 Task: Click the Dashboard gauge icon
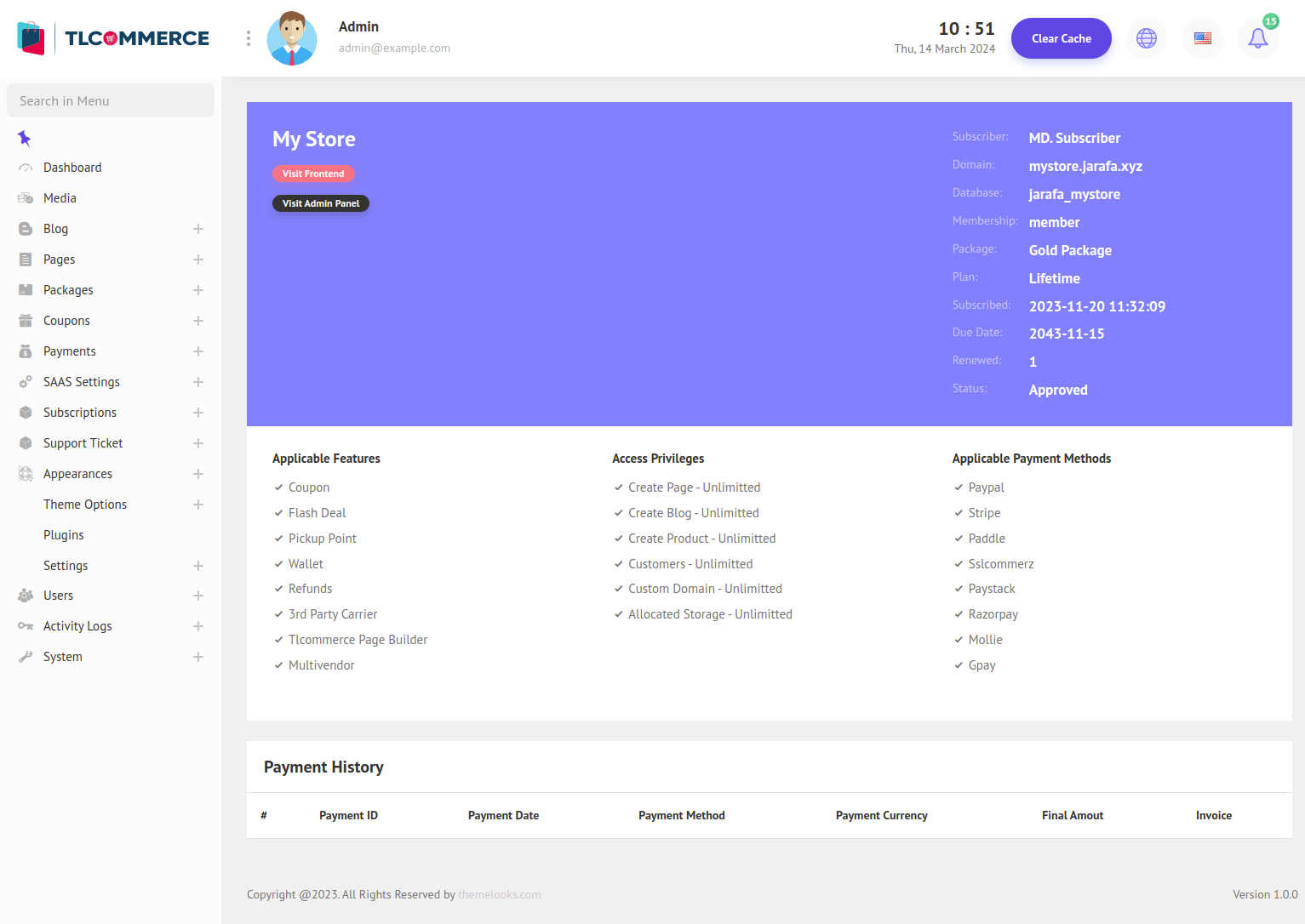tap(26, 168)
